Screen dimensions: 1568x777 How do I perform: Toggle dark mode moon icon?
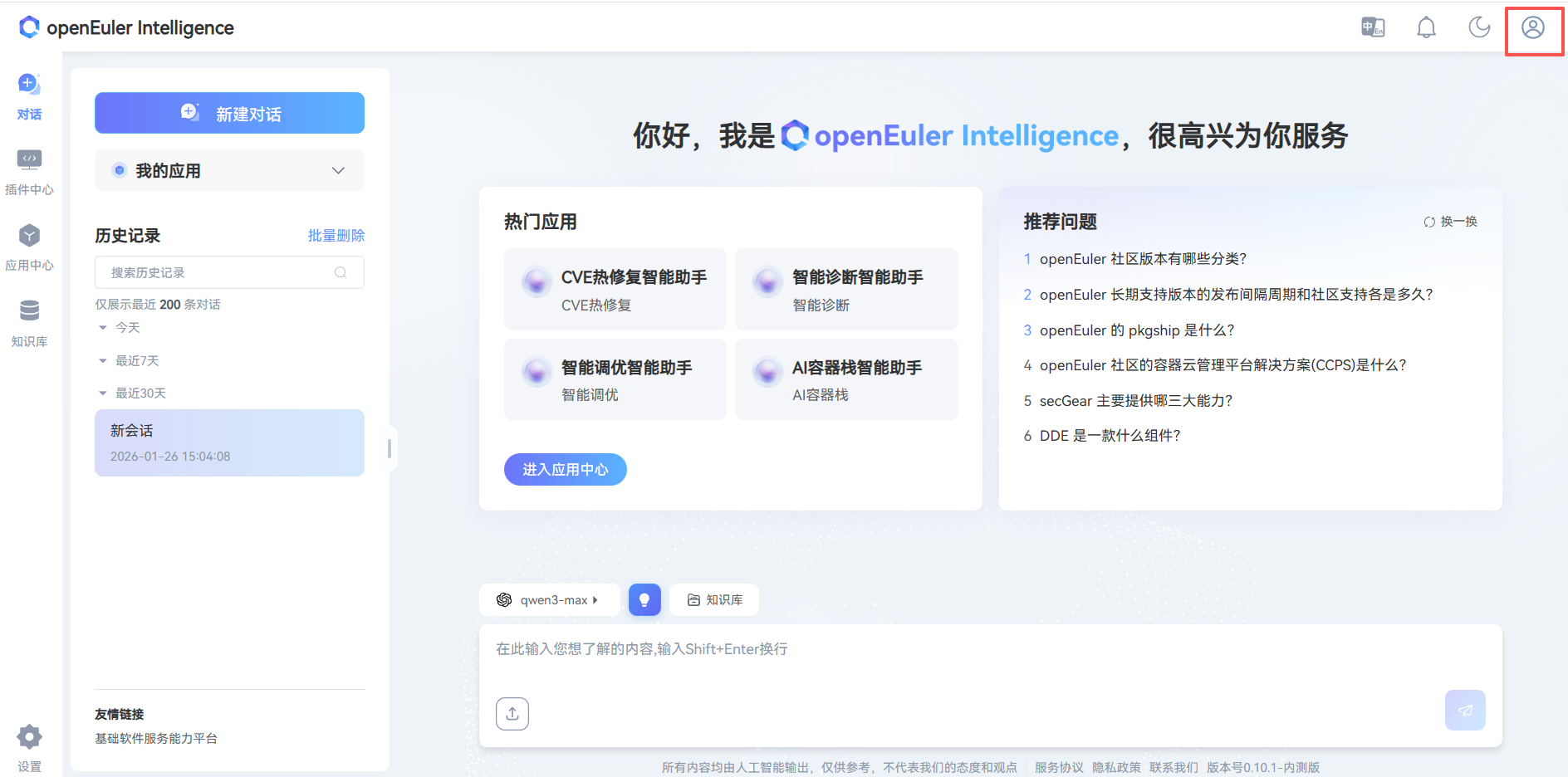pyautogui.click(x=1479, y=27)
